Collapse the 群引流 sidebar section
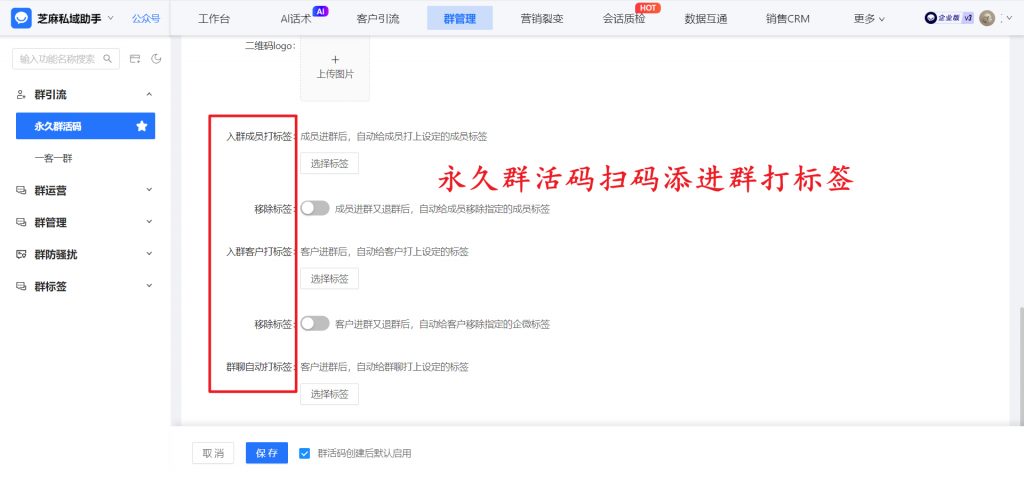The width and height of the screenshot is (1024, 479). tap(85, 94)
